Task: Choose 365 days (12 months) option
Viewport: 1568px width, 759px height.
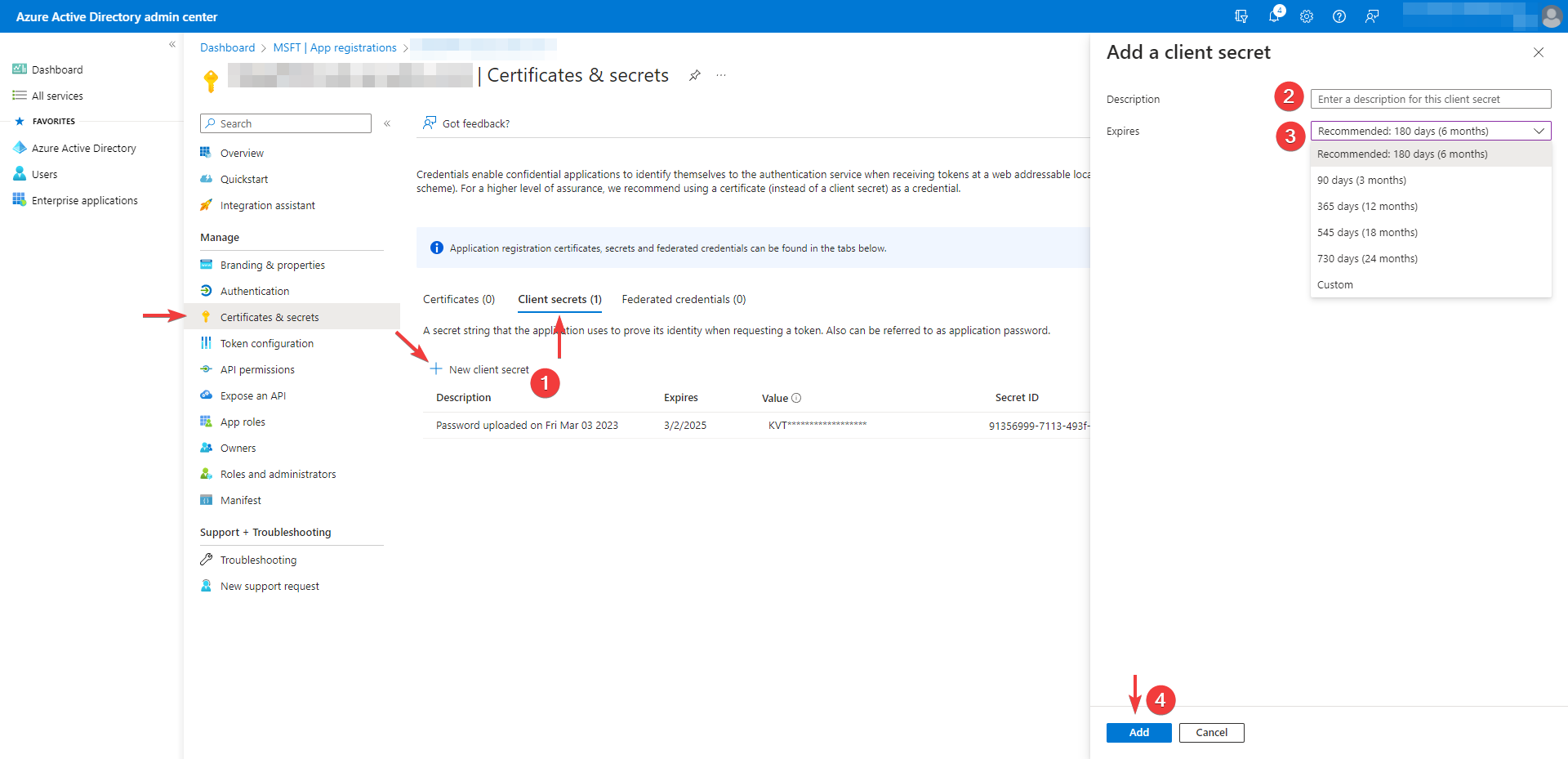Action: tap(1367, 207)
